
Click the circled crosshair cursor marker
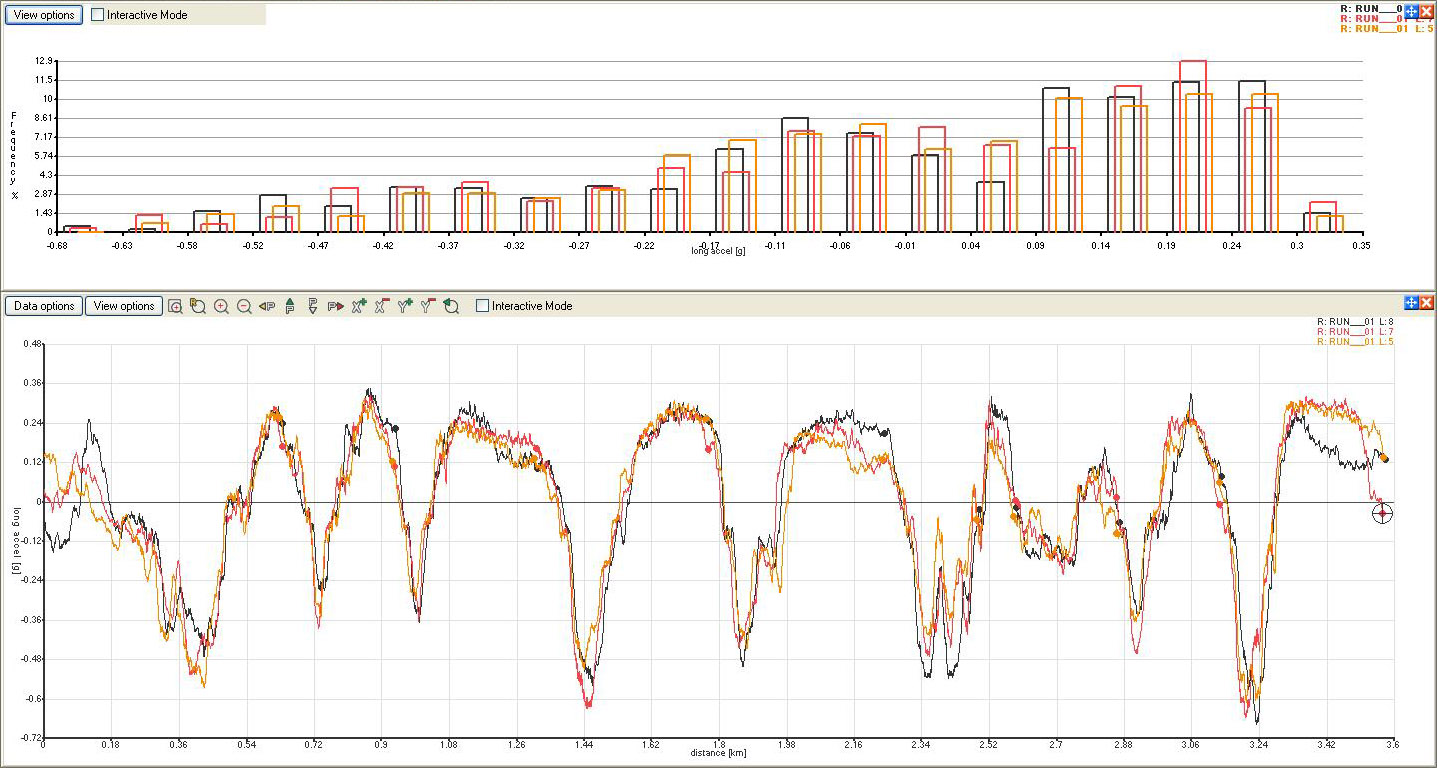(1382, 514)
